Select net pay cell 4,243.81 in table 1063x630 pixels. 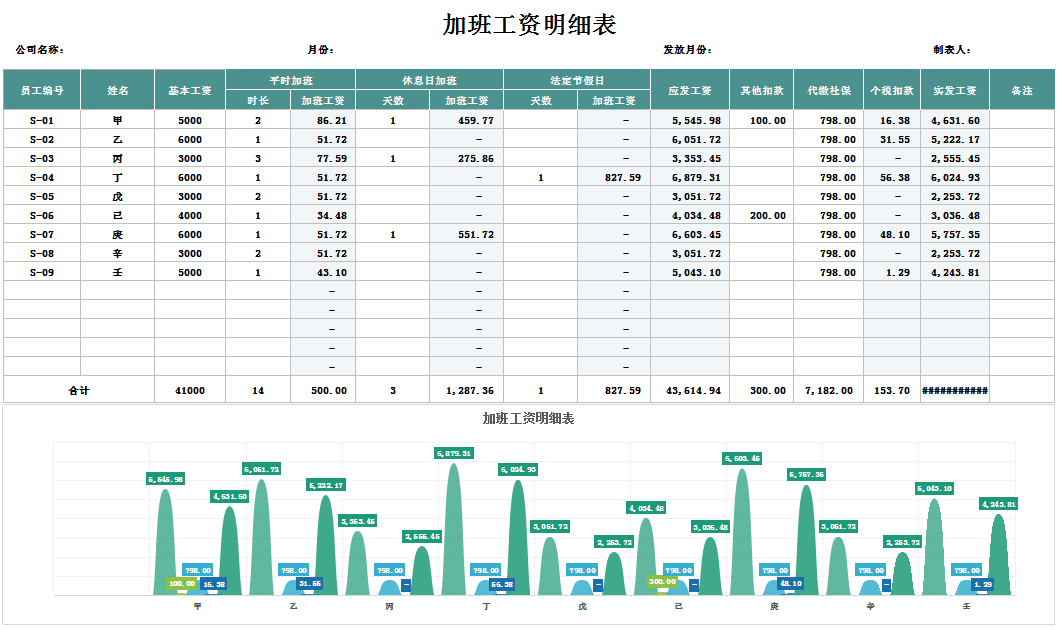[x=955, y=272]
